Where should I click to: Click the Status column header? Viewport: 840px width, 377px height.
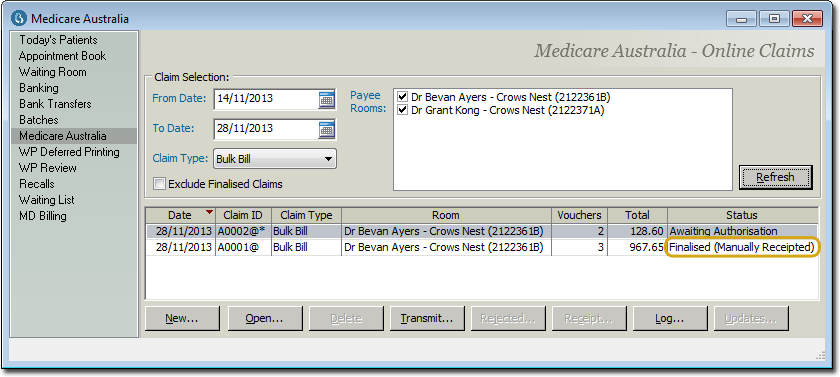tap(742, 215)
